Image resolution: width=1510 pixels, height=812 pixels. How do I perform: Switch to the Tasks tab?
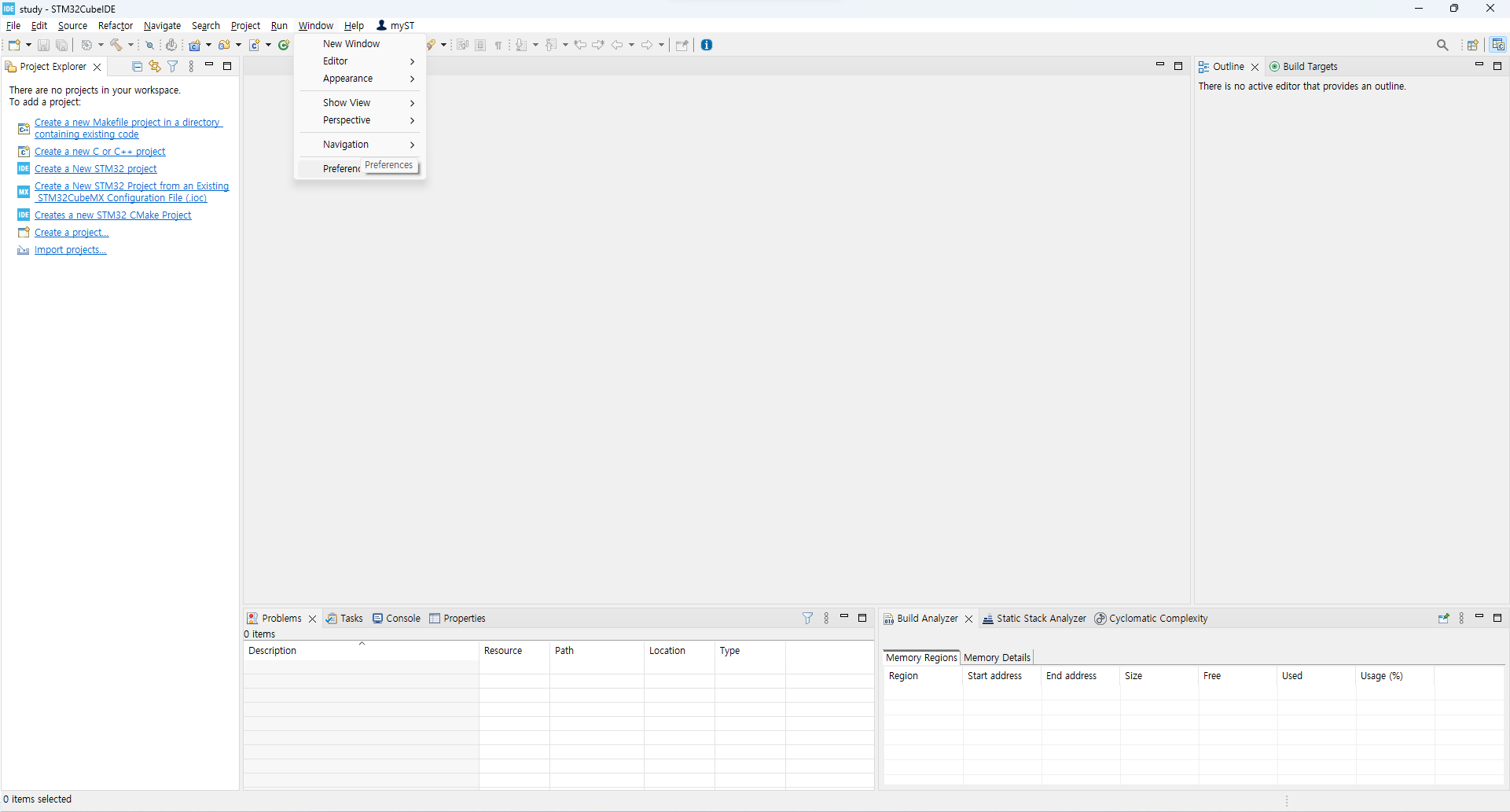pos(345,619)
